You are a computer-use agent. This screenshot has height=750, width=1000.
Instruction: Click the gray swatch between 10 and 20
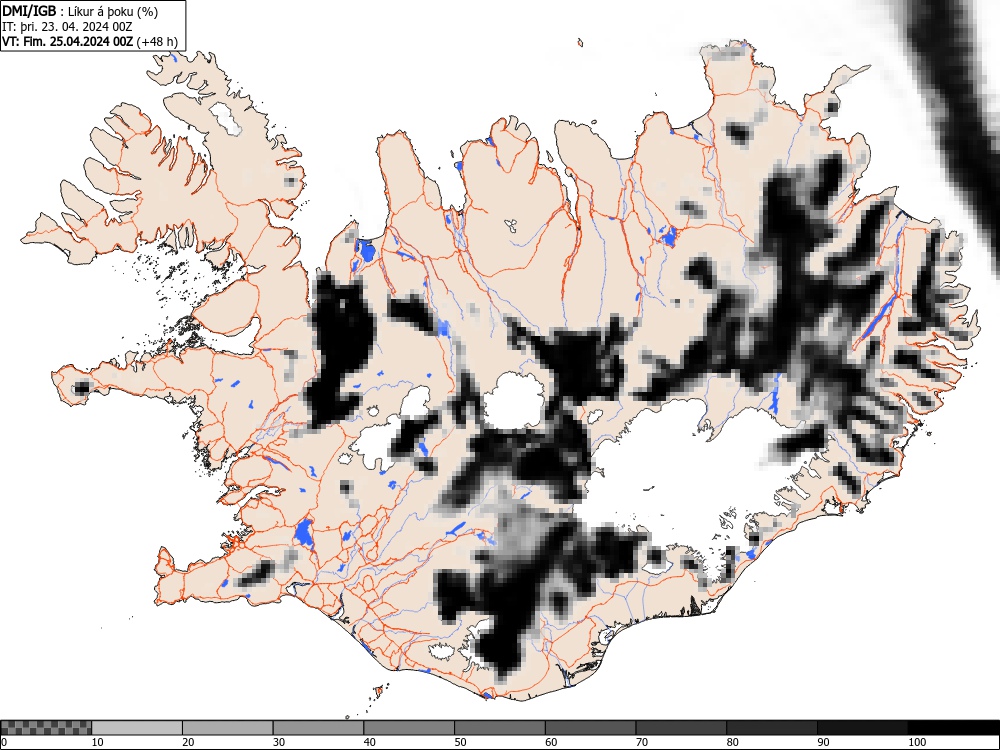point(137,728)
